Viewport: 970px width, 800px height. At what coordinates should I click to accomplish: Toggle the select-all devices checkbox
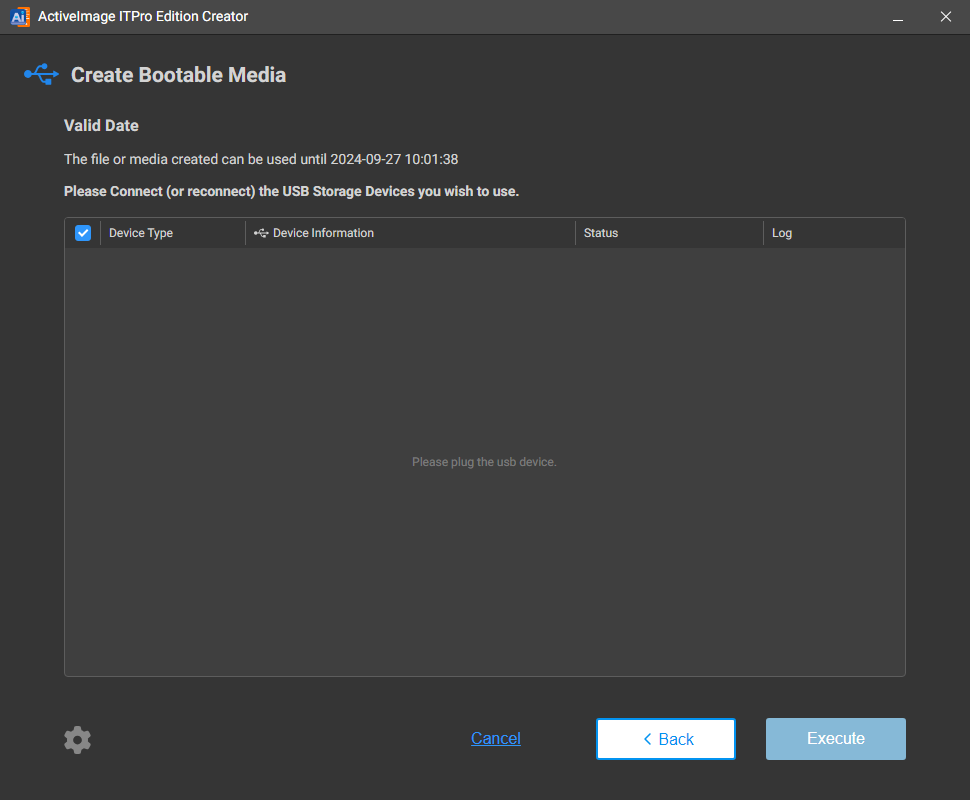[83, 233]
